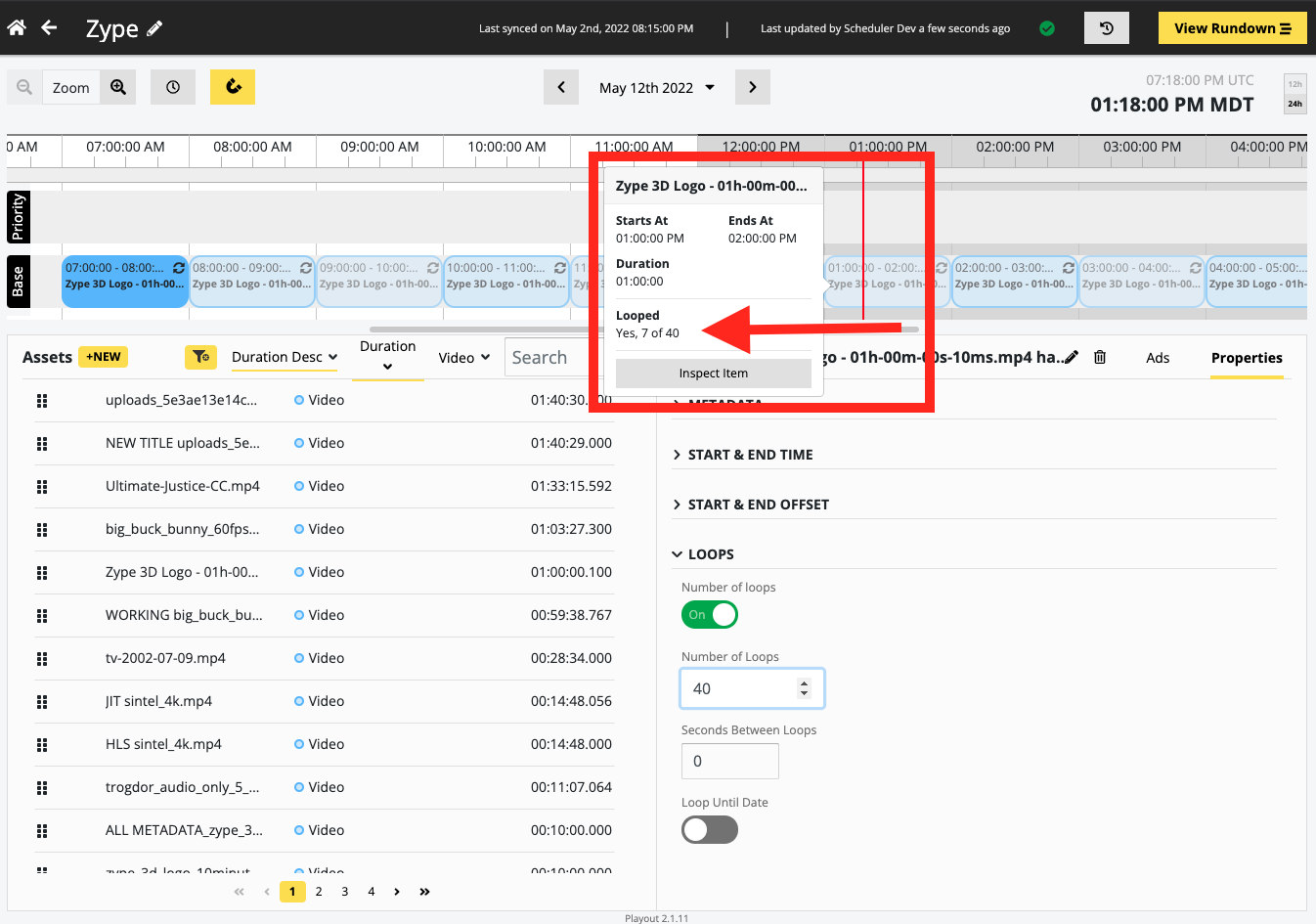This screenshot has width=1316, height=924.
Task: Open the assets filter icon
Action: coord(200,357)
